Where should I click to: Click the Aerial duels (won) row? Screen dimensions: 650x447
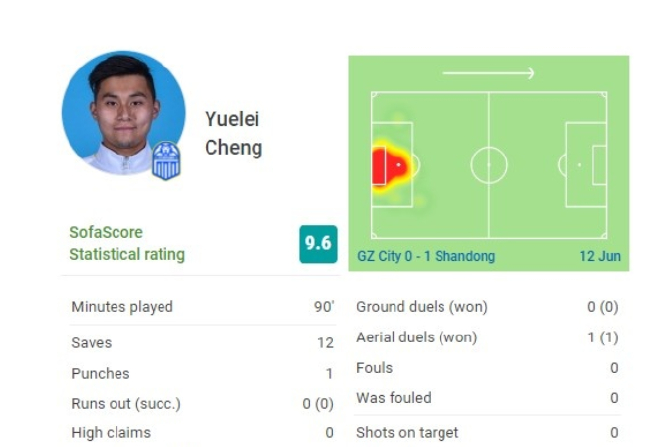(487, 338)
